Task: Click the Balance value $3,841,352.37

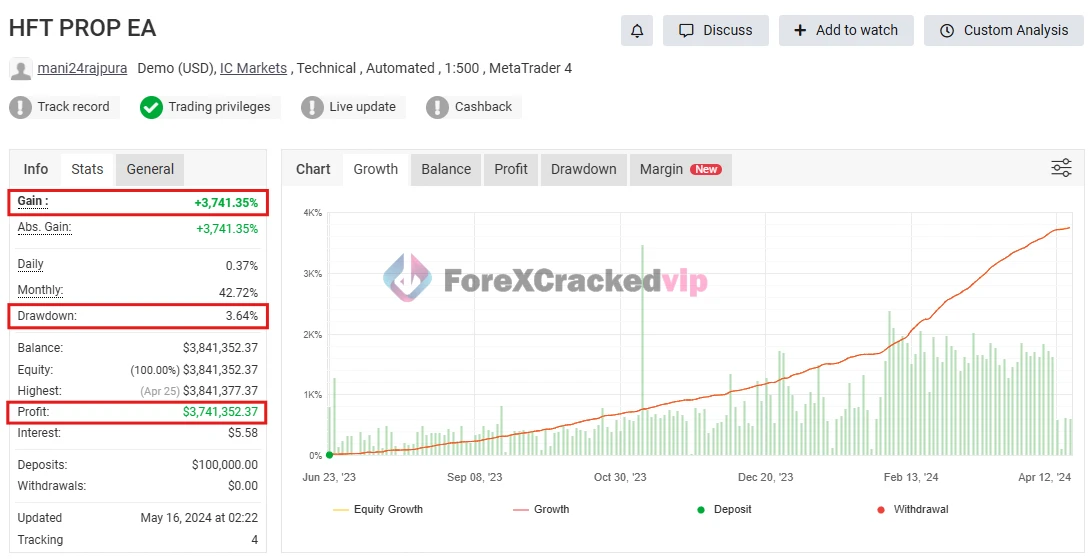Action: point(220,348)
